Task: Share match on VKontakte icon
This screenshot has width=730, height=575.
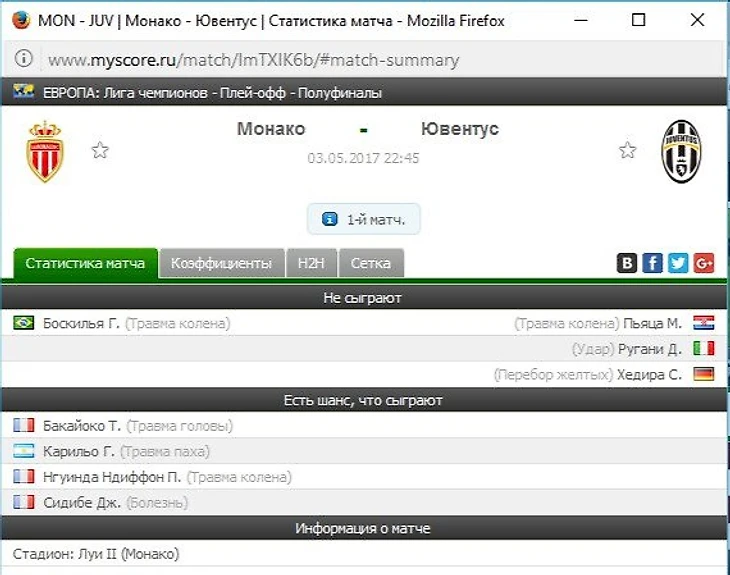Action: pyautogui.click(x=627, y=263)
